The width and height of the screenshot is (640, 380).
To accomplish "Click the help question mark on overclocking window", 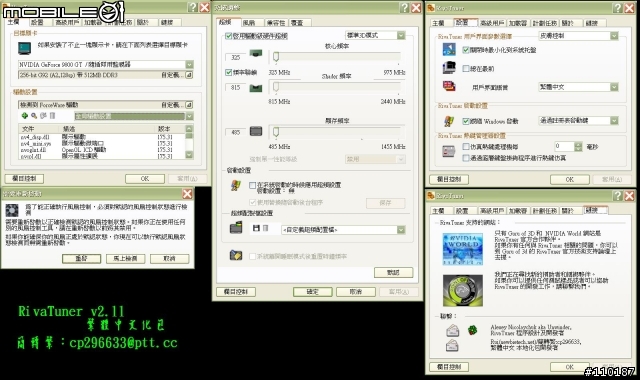I will click(404, 8).
